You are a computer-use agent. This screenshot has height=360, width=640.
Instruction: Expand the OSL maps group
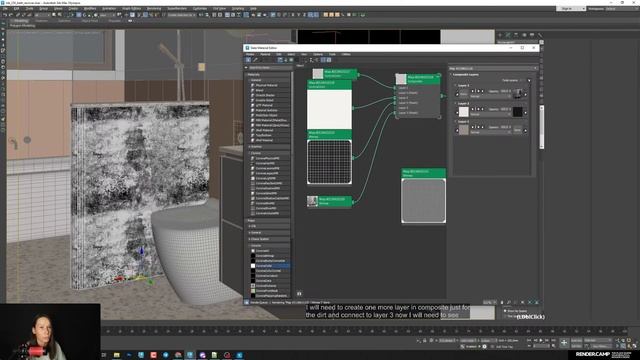click(x=268, y=226)
